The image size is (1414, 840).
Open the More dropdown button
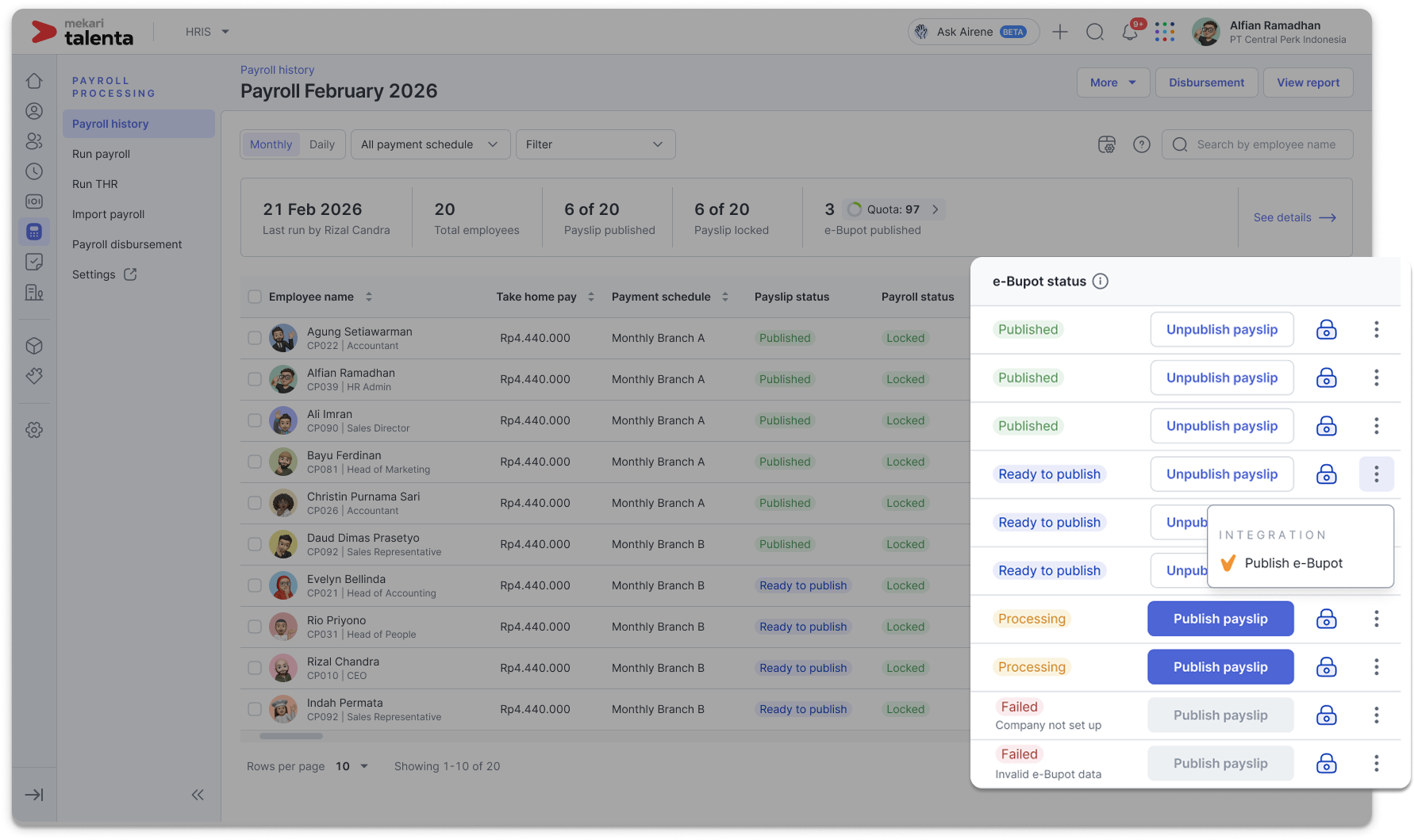1112,82
